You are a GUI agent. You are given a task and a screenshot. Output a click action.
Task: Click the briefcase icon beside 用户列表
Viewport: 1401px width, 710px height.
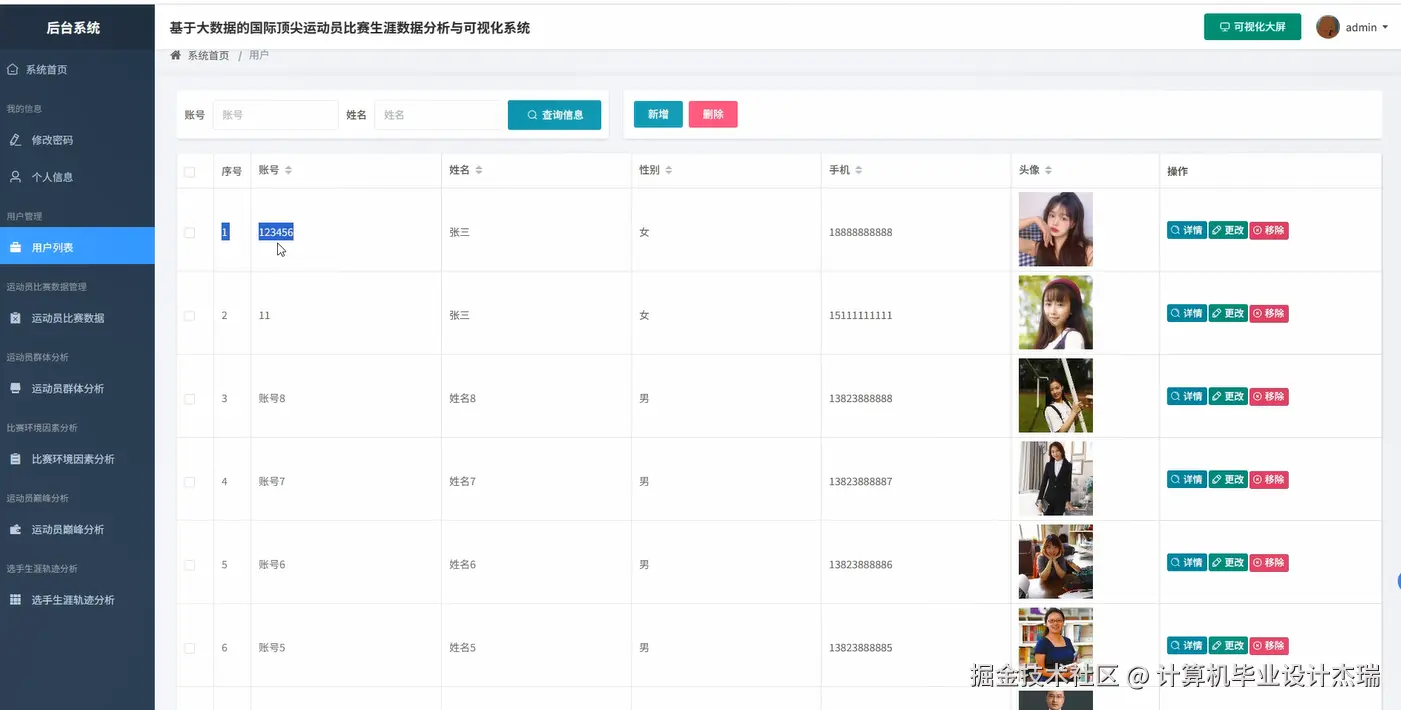point(15,247)
